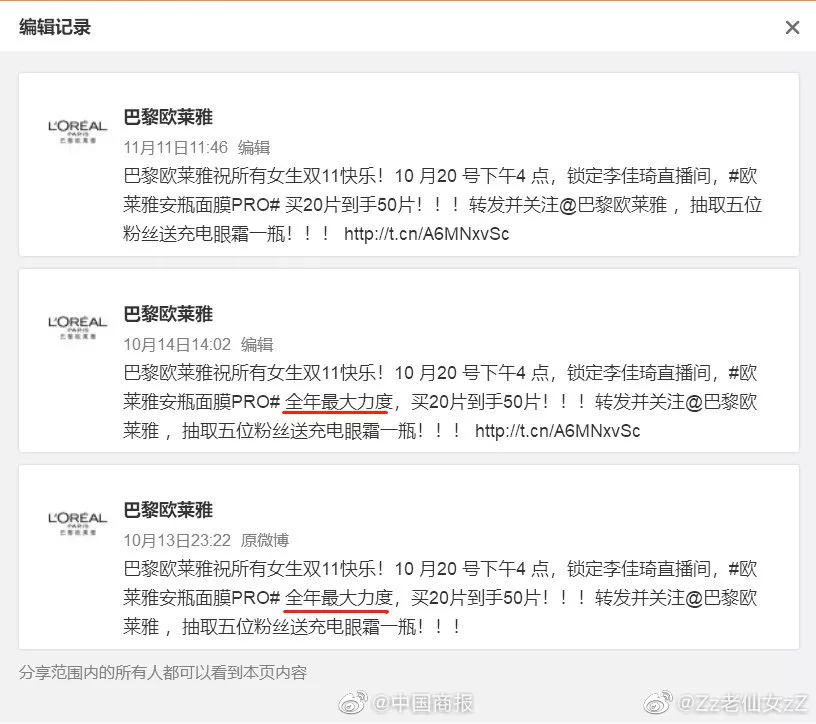
Task: Click 编辑 label next to 11月11日11:46
Action: (254, 147)
